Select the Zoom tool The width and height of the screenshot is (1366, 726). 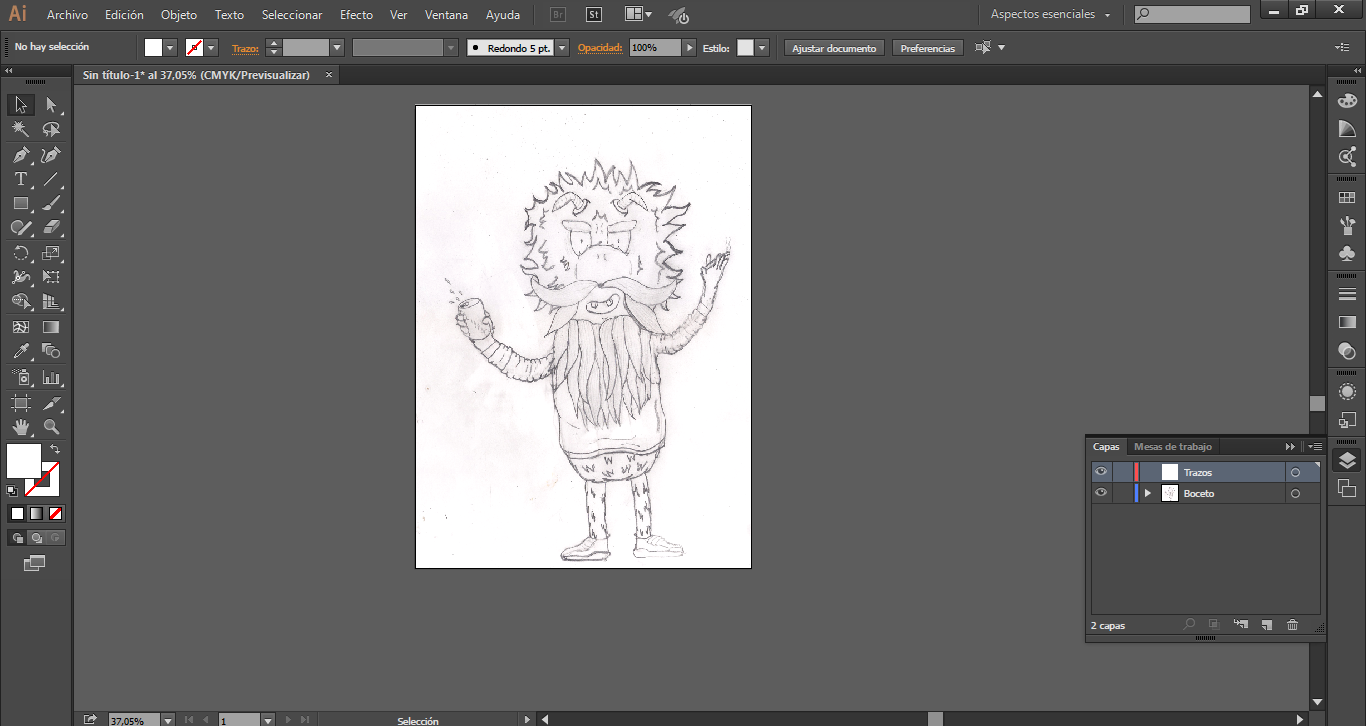click(51, 427)
